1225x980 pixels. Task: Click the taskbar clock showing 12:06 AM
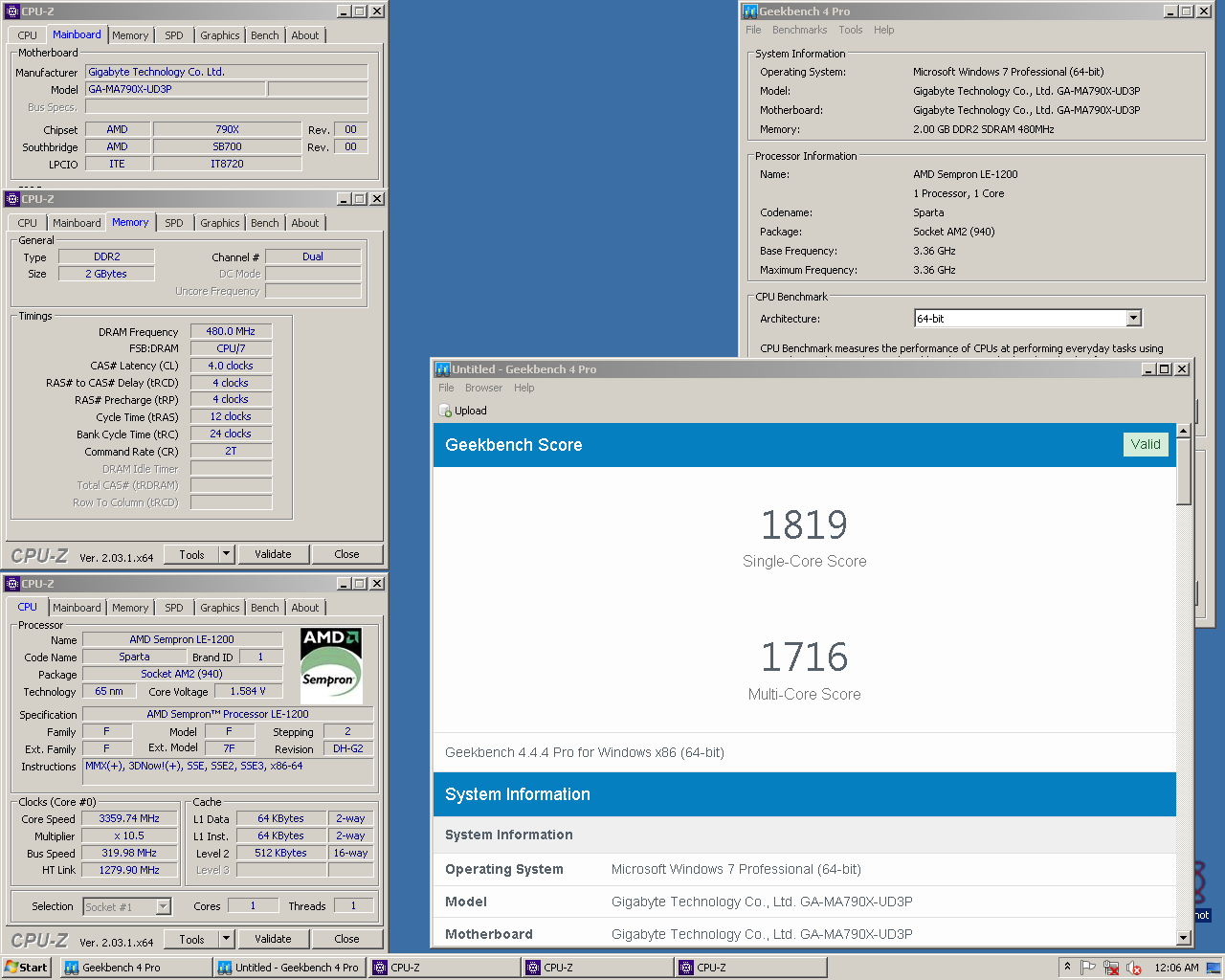point(1176,968)
